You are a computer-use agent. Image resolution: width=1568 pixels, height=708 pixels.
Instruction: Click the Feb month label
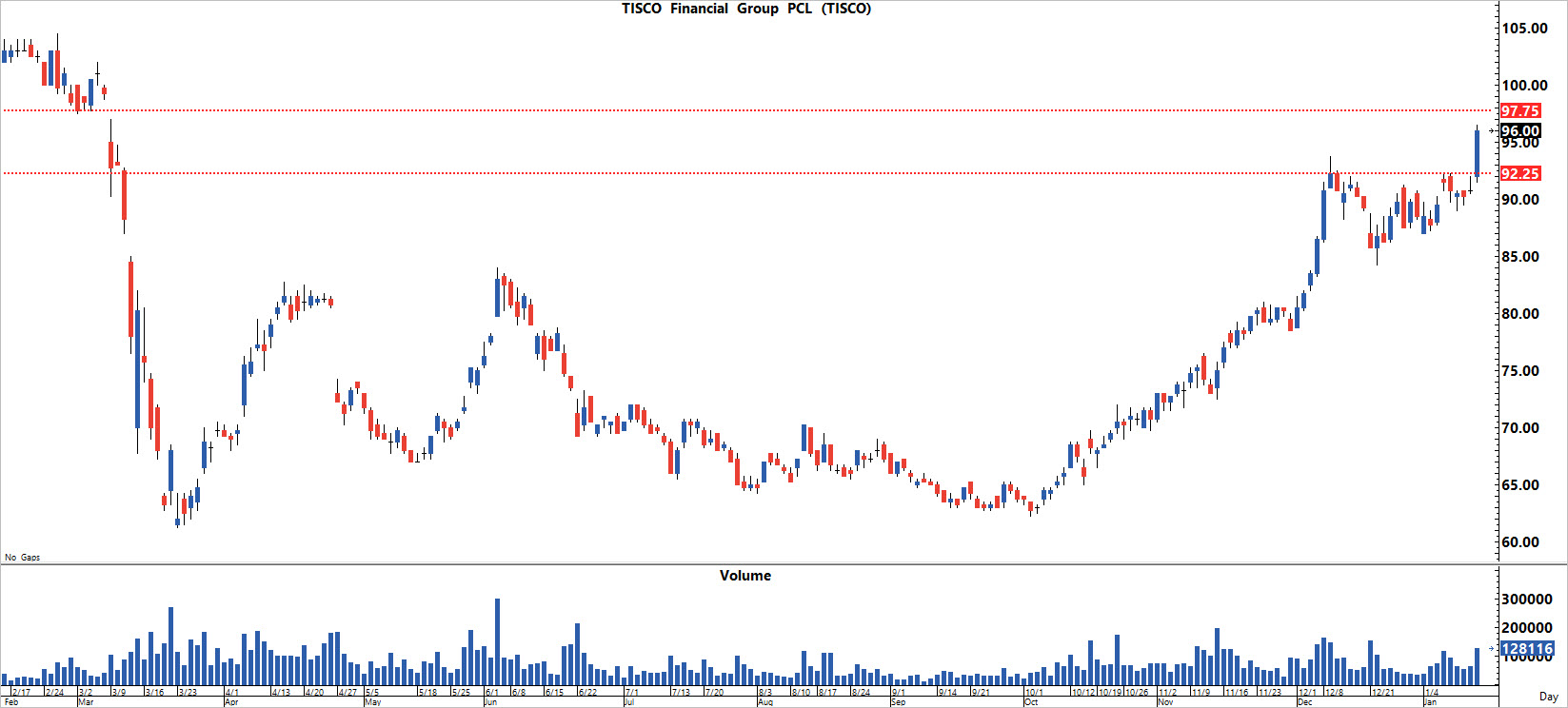click(x=11, y=702)
